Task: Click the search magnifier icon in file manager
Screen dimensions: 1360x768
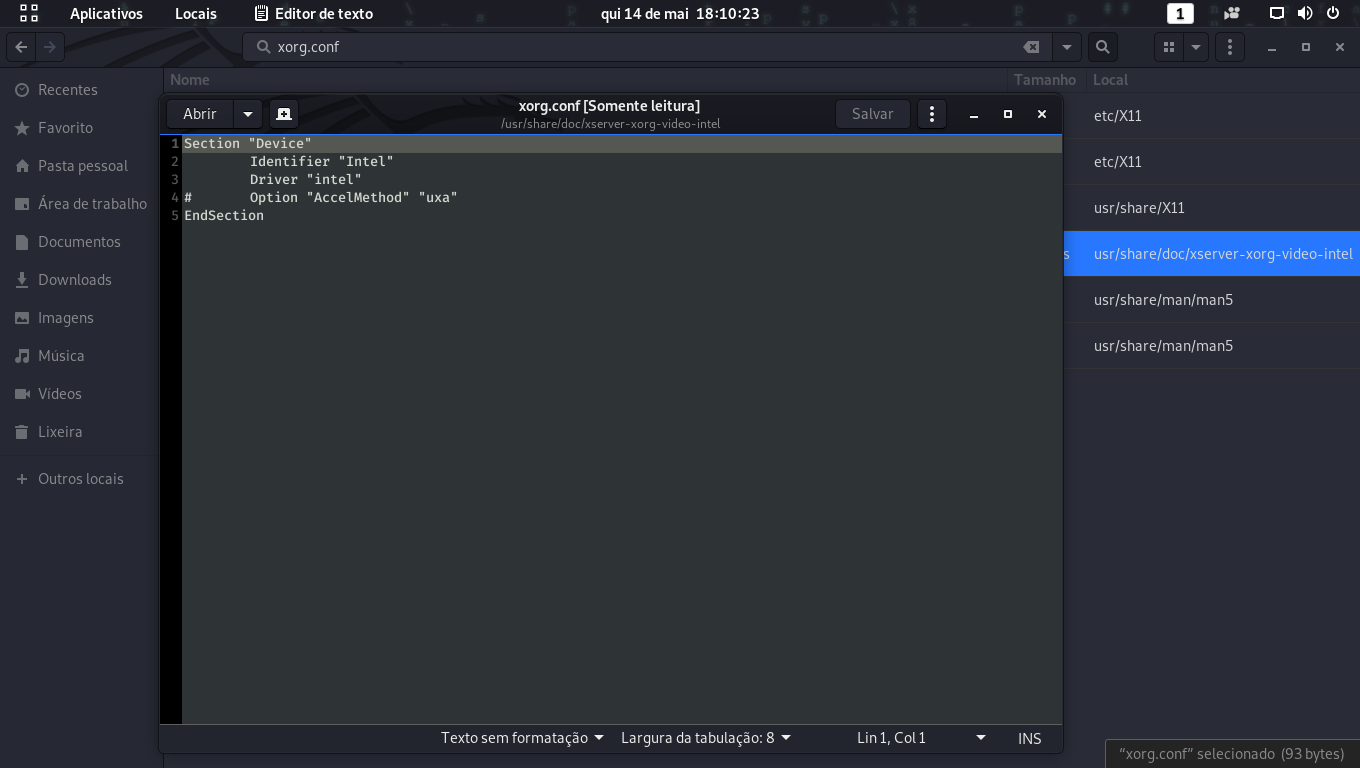Action: point(1101,47)
